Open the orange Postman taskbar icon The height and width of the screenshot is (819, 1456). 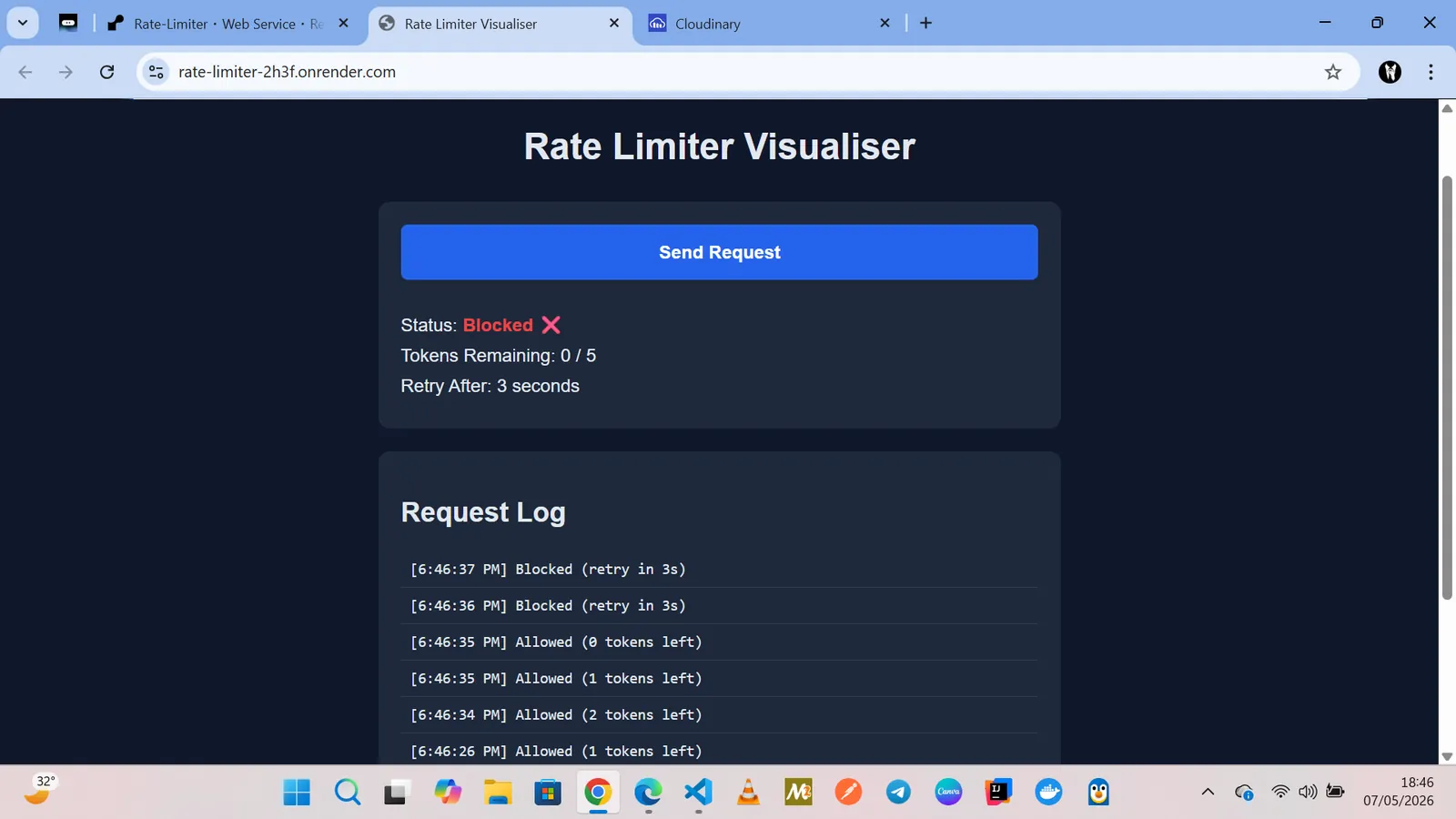coord(848,793)
